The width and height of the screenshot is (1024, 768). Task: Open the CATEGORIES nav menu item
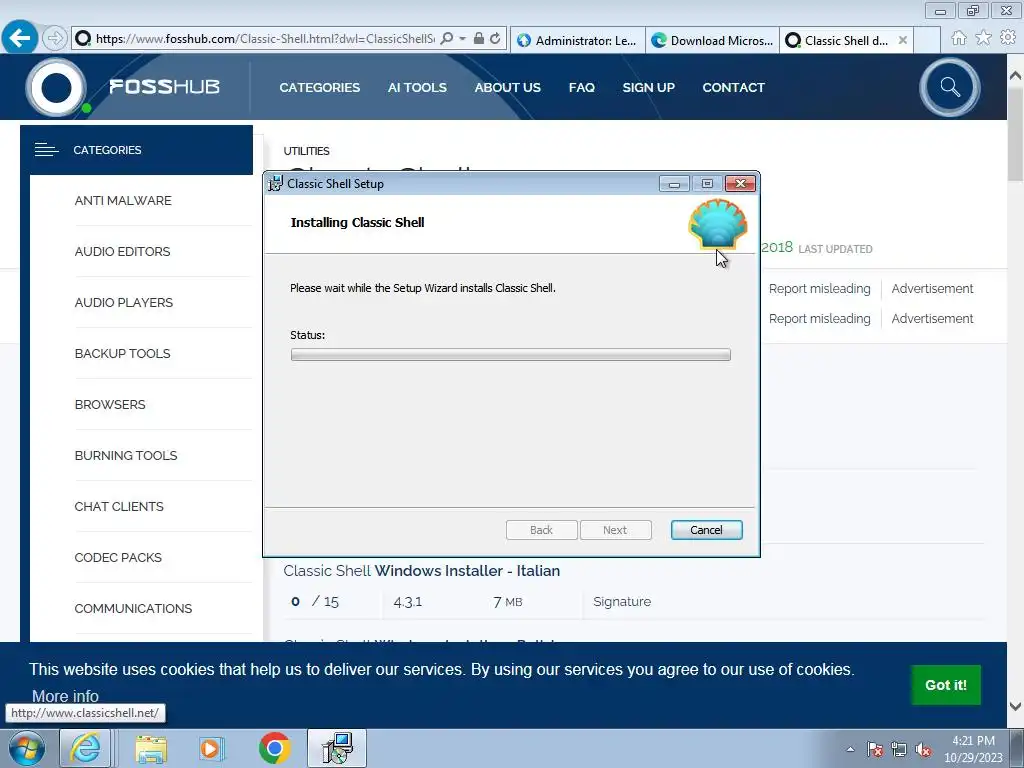319,88
